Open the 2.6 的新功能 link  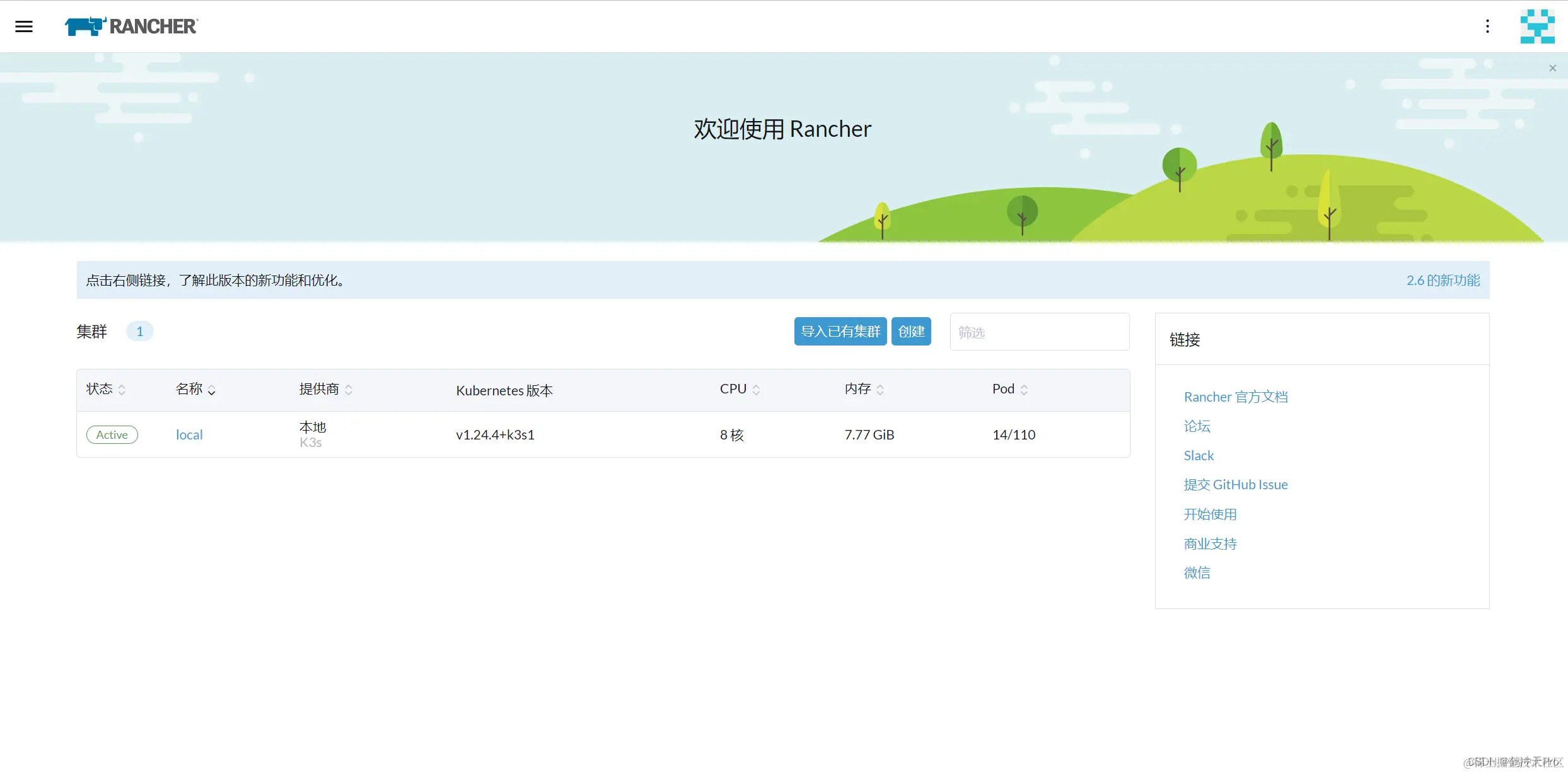[1443, 281]
